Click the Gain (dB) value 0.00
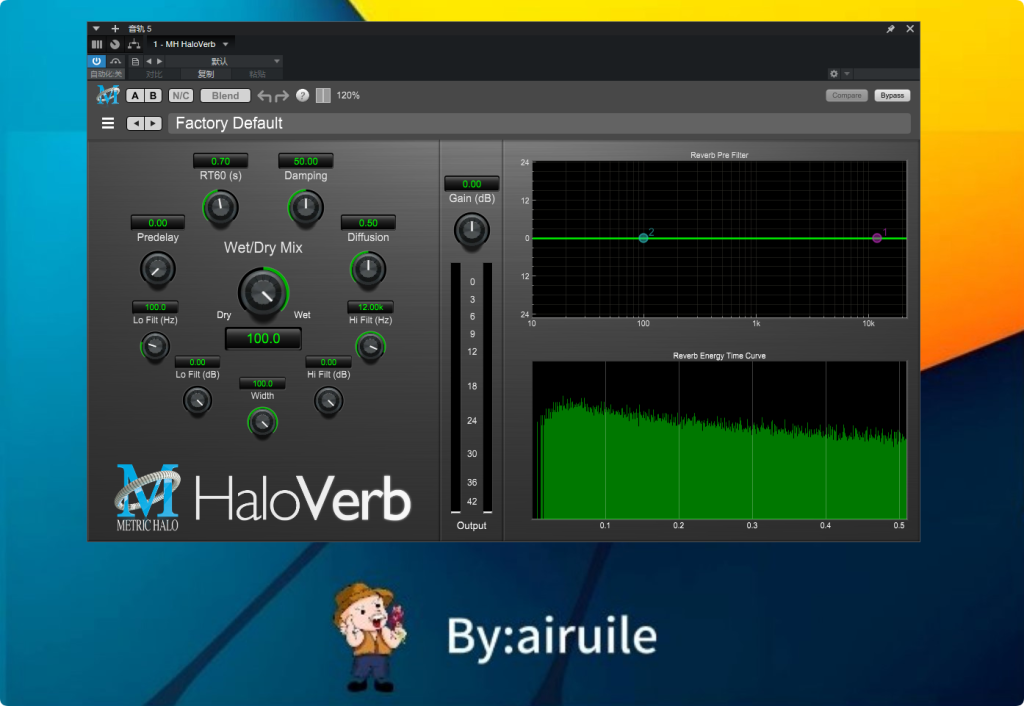This screenshot has height=706, width=1024. point(472,184)
